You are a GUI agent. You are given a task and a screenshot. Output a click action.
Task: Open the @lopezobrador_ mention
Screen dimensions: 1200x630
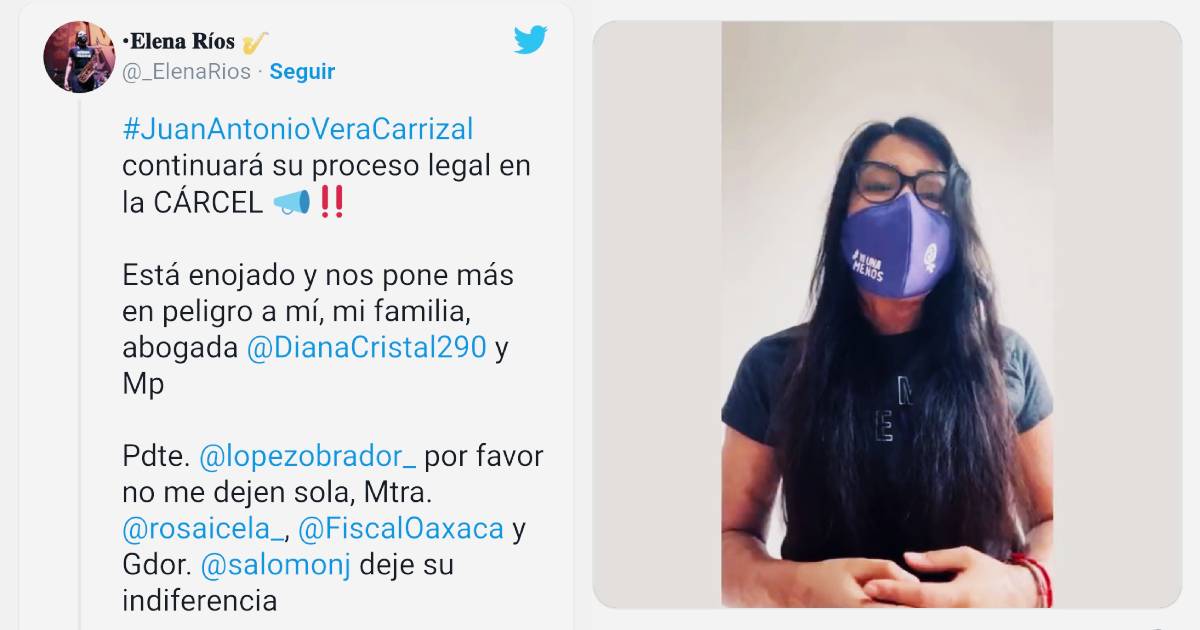[308, 457]
